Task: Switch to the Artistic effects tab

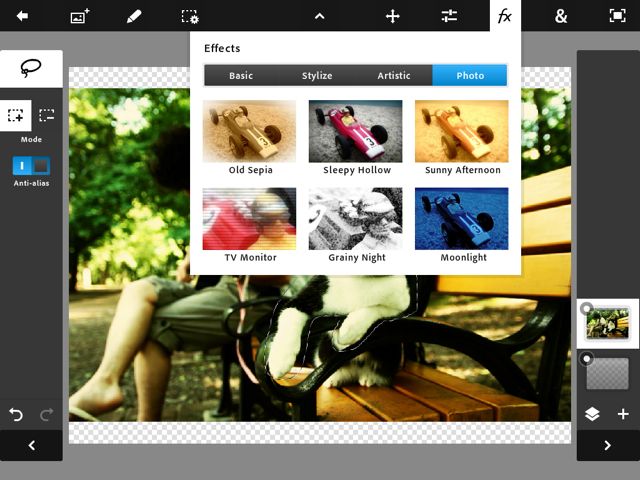Action: 394,76
